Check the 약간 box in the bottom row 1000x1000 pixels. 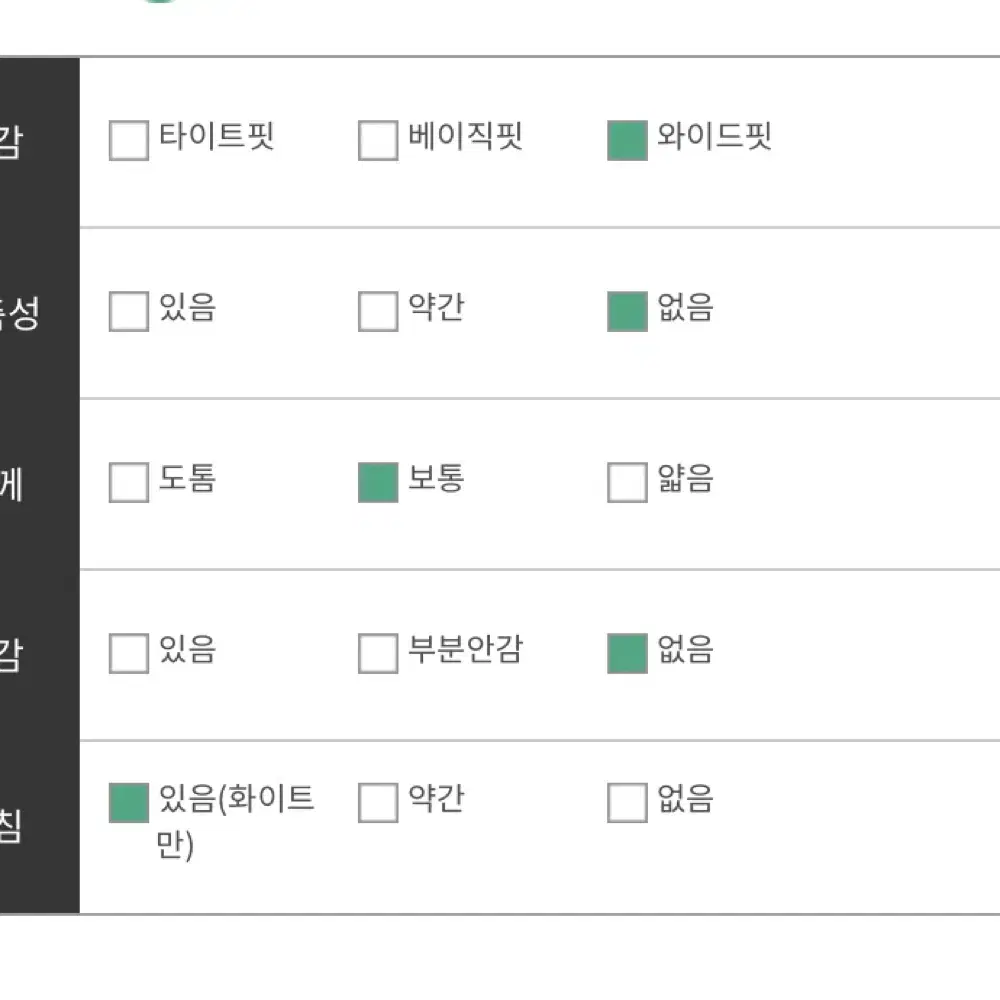(378, 803)
